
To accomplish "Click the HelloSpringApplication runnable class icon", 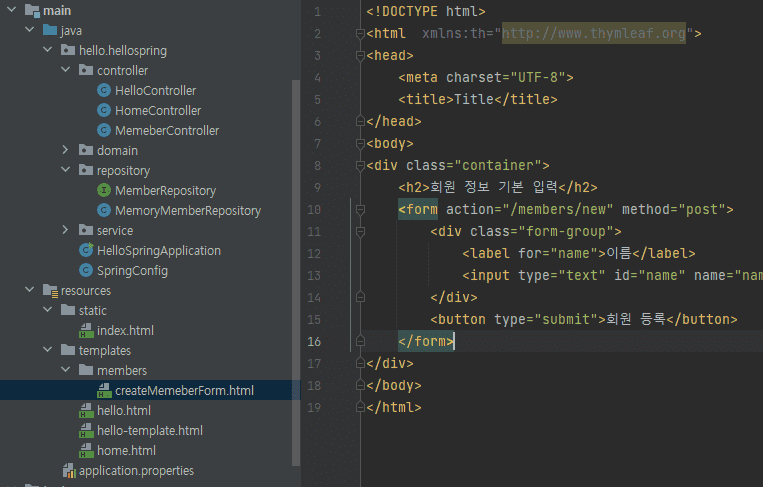I will [86, 250].
